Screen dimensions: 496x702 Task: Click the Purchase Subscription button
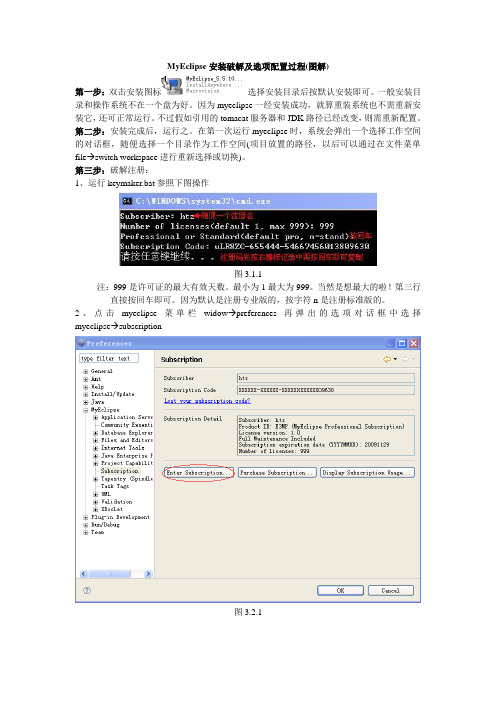coord(277,473)
